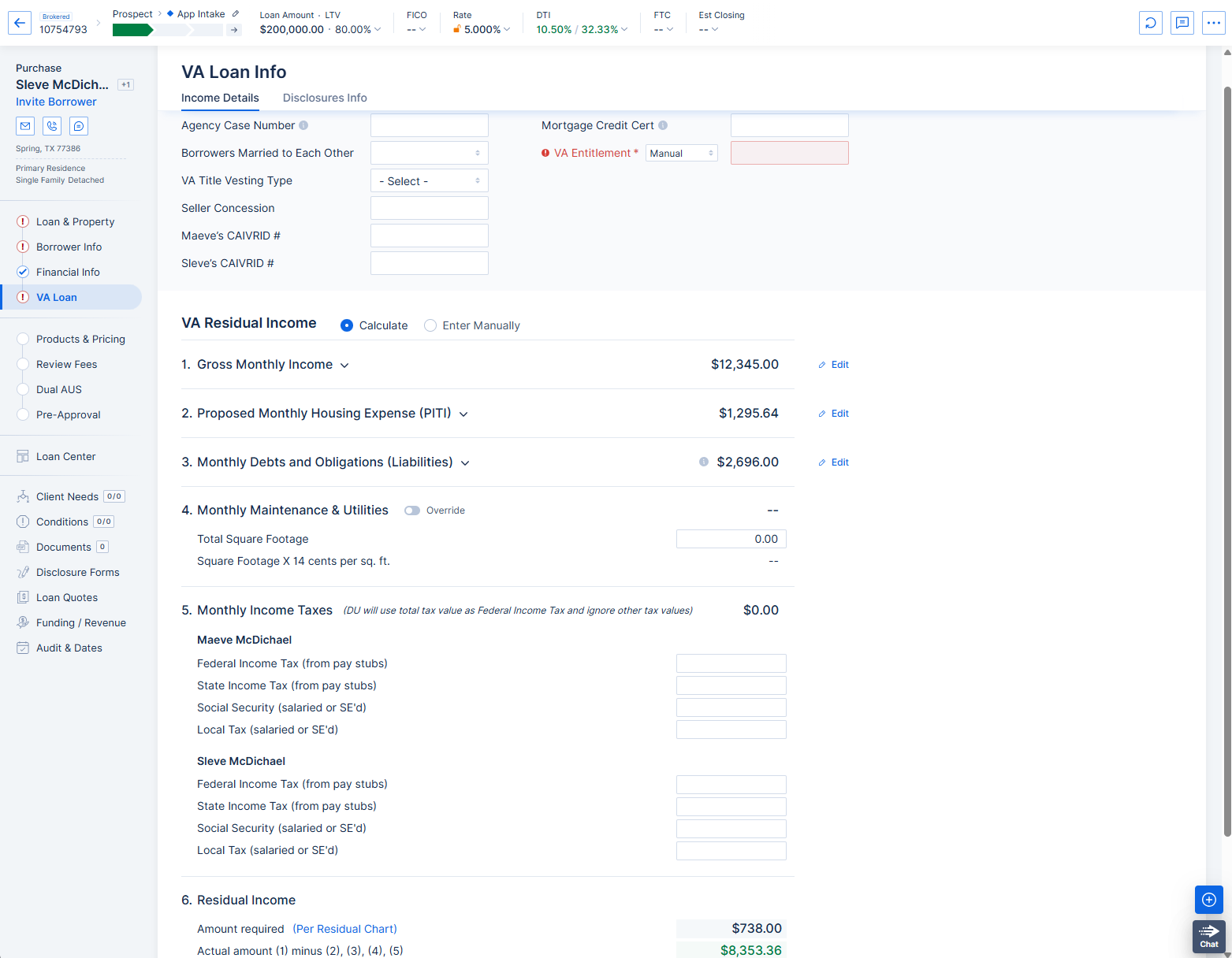Open the notes comment icon
Viewport: 1232px width, 958px height.
[1182, 23]
